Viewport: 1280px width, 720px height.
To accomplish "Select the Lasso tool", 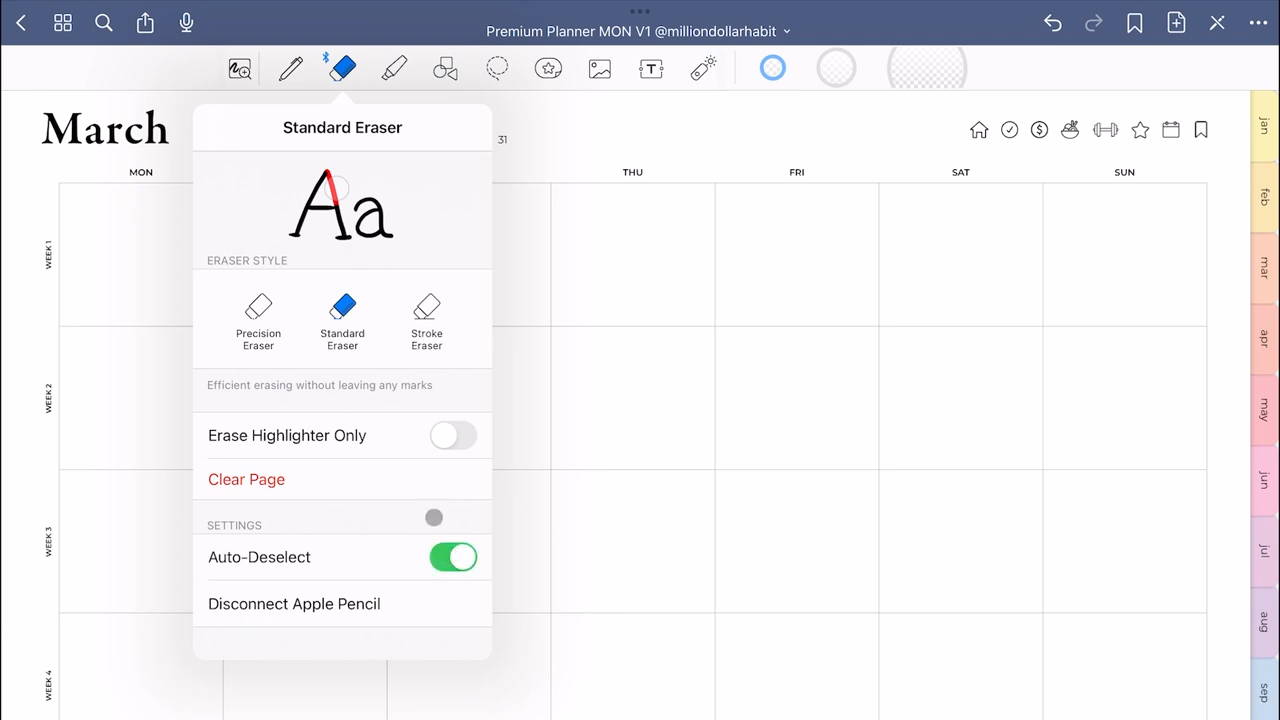I will click(x=497, y=68).
